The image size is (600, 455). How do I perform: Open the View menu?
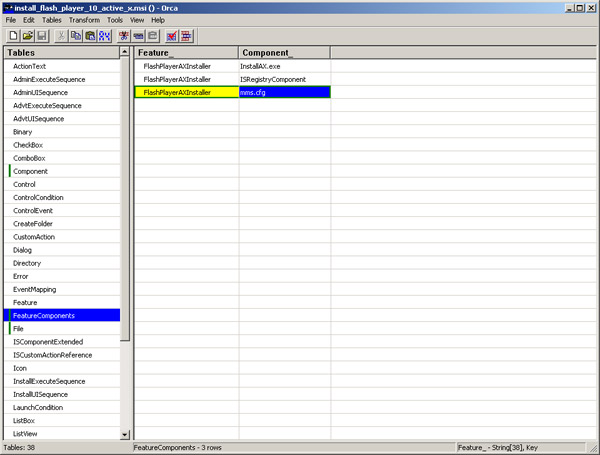tap(137, 20)
